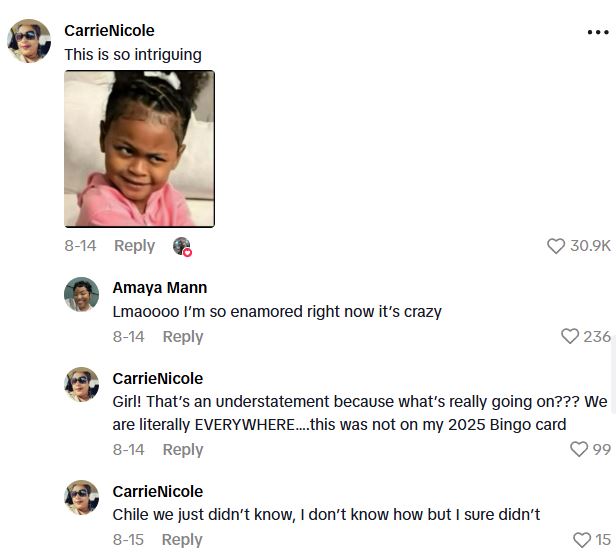Click CarrieNicole's avatar beside Bingo card reply
The image size is (616, 559).
click(x=82, y=385)
